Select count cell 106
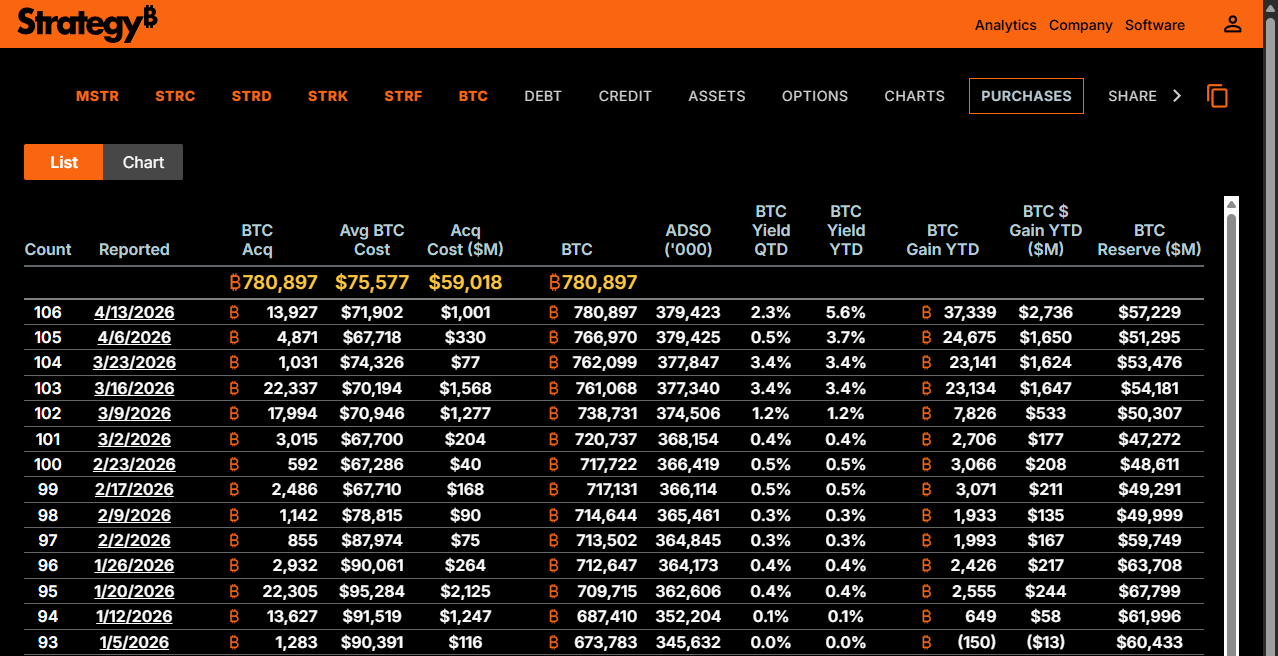This screenshot has width=1278, height=656. 48,312
